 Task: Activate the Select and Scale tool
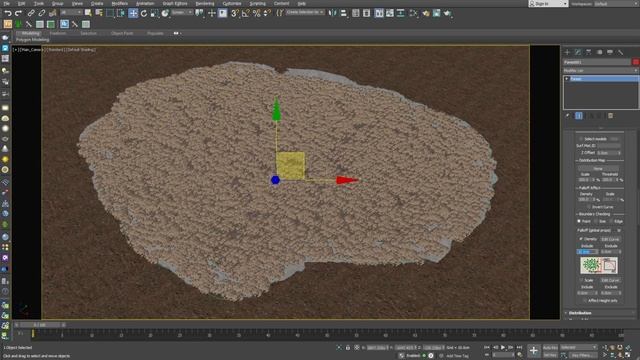(154, 13)
